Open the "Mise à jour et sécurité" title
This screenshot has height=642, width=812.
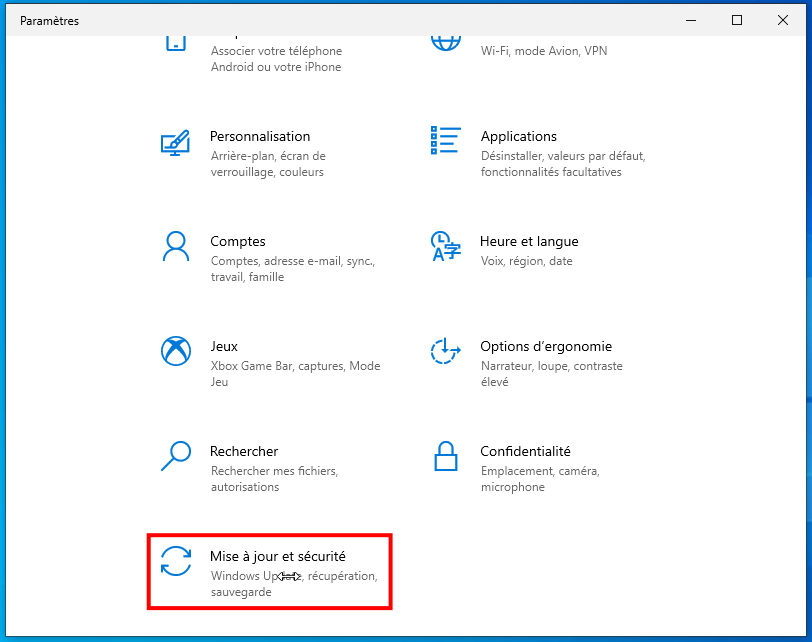(278, 556)
